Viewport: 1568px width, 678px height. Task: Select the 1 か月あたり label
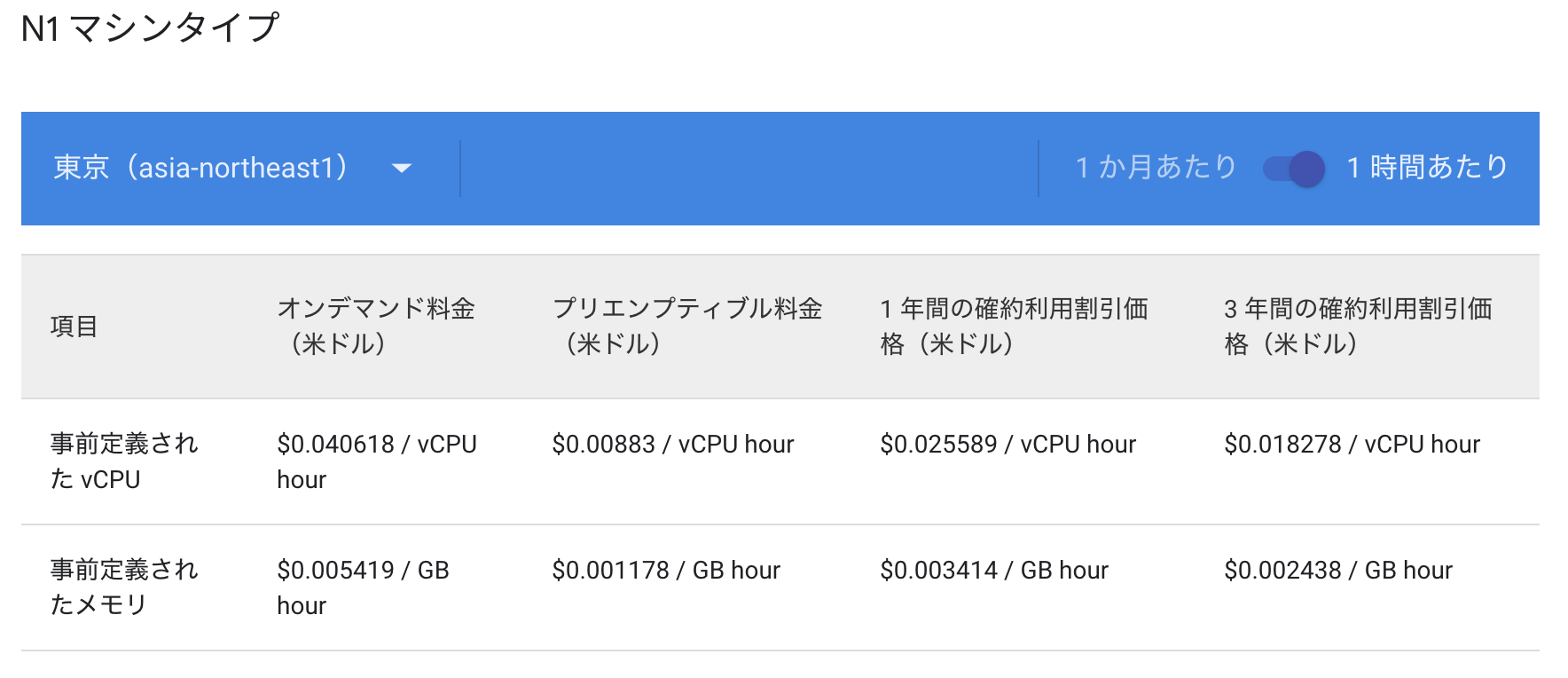[1156, 167]
